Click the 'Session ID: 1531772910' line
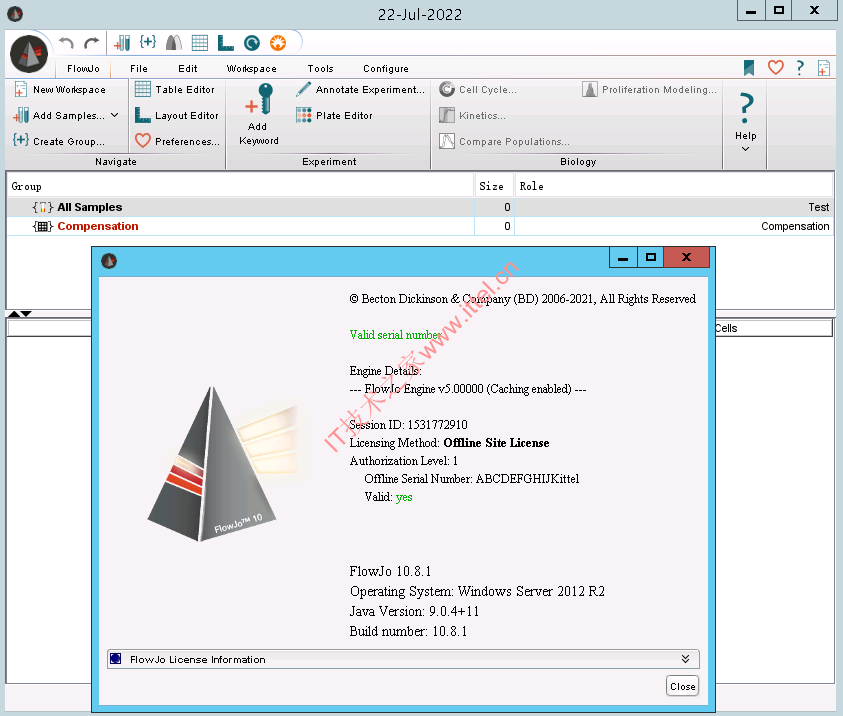Image resolution: width=843 pixels, height=716 pixels. 408,425
